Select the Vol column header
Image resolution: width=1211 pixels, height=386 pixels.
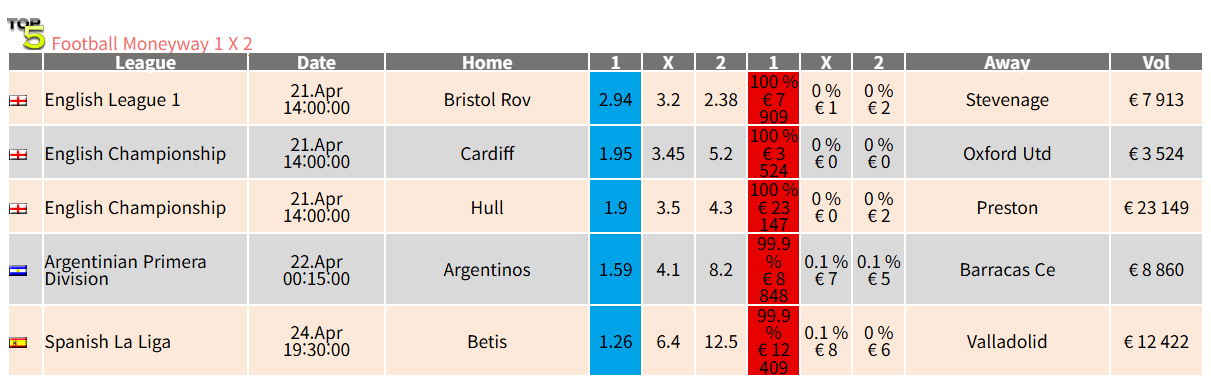(x=1156, y=62)
